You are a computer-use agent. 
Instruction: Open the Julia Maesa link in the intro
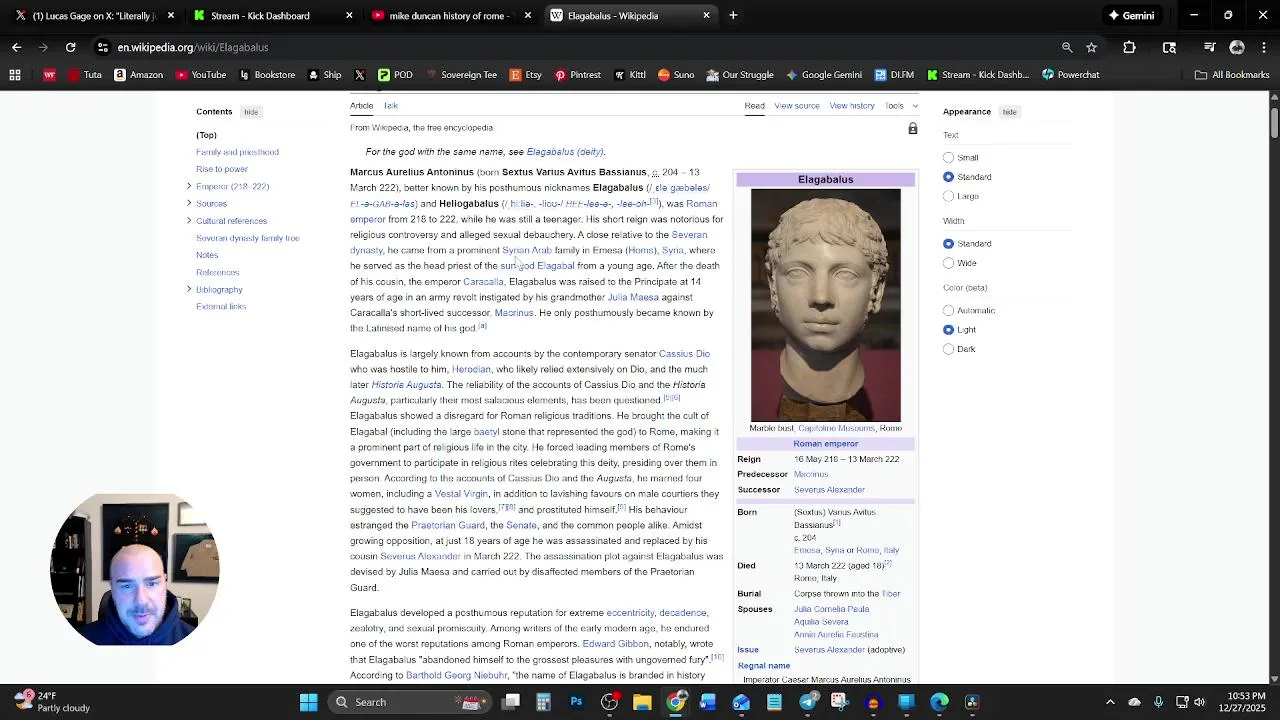(x=633, y=297)
